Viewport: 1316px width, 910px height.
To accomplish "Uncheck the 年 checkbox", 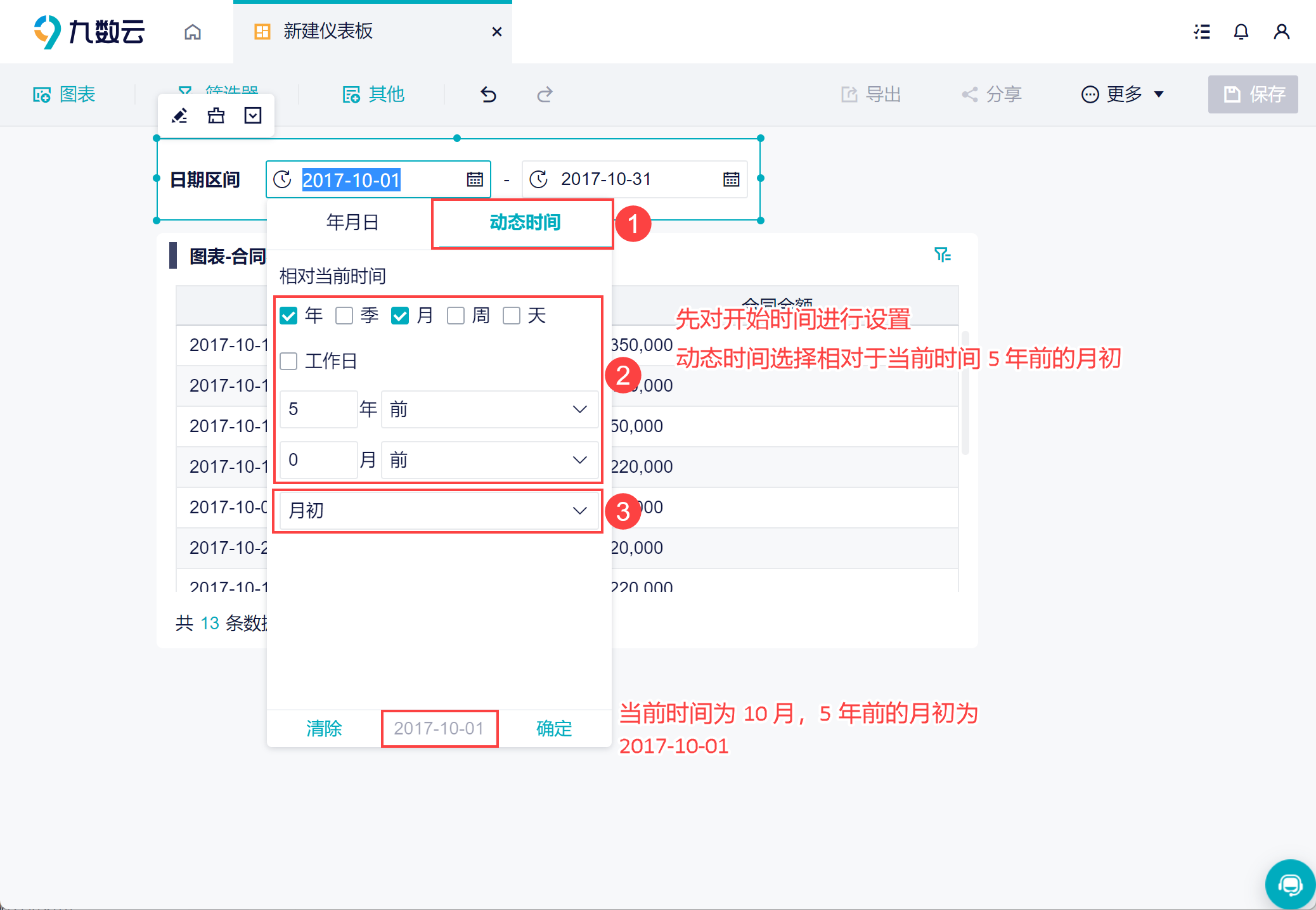I will (x=288, y=316).
